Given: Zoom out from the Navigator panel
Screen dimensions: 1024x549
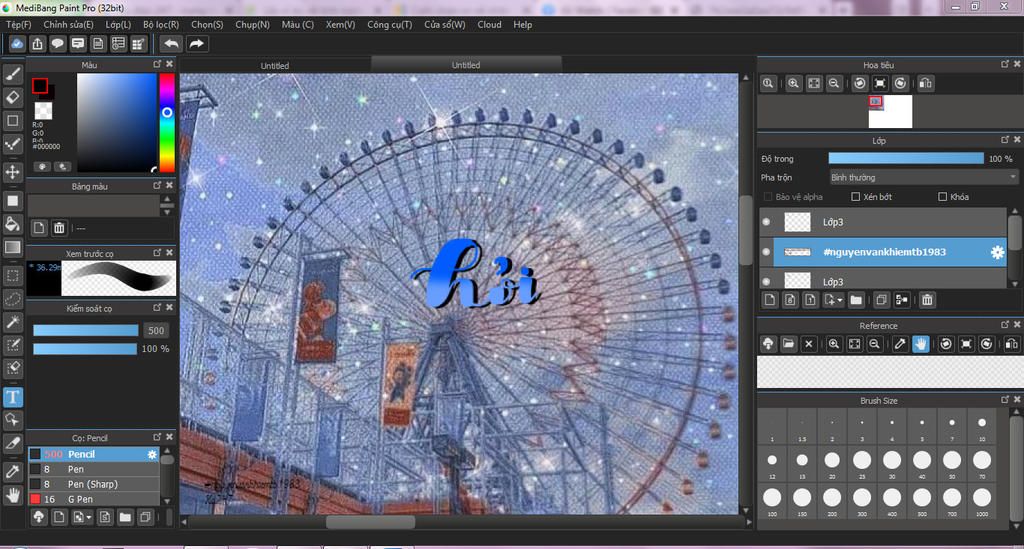Looking at the screenshot, I should (834, 84).
